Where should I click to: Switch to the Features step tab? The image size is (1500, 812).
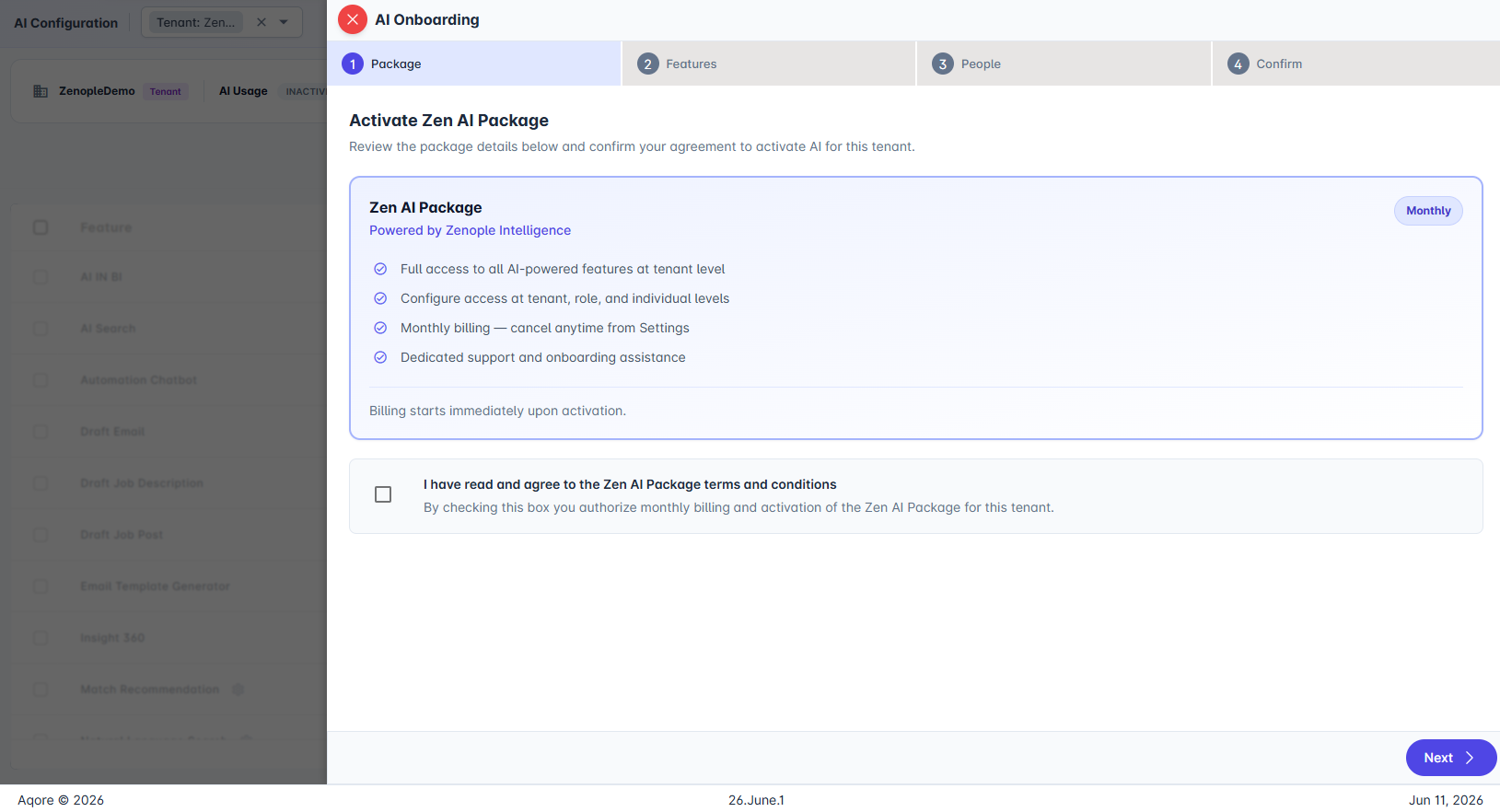(769, 64)
